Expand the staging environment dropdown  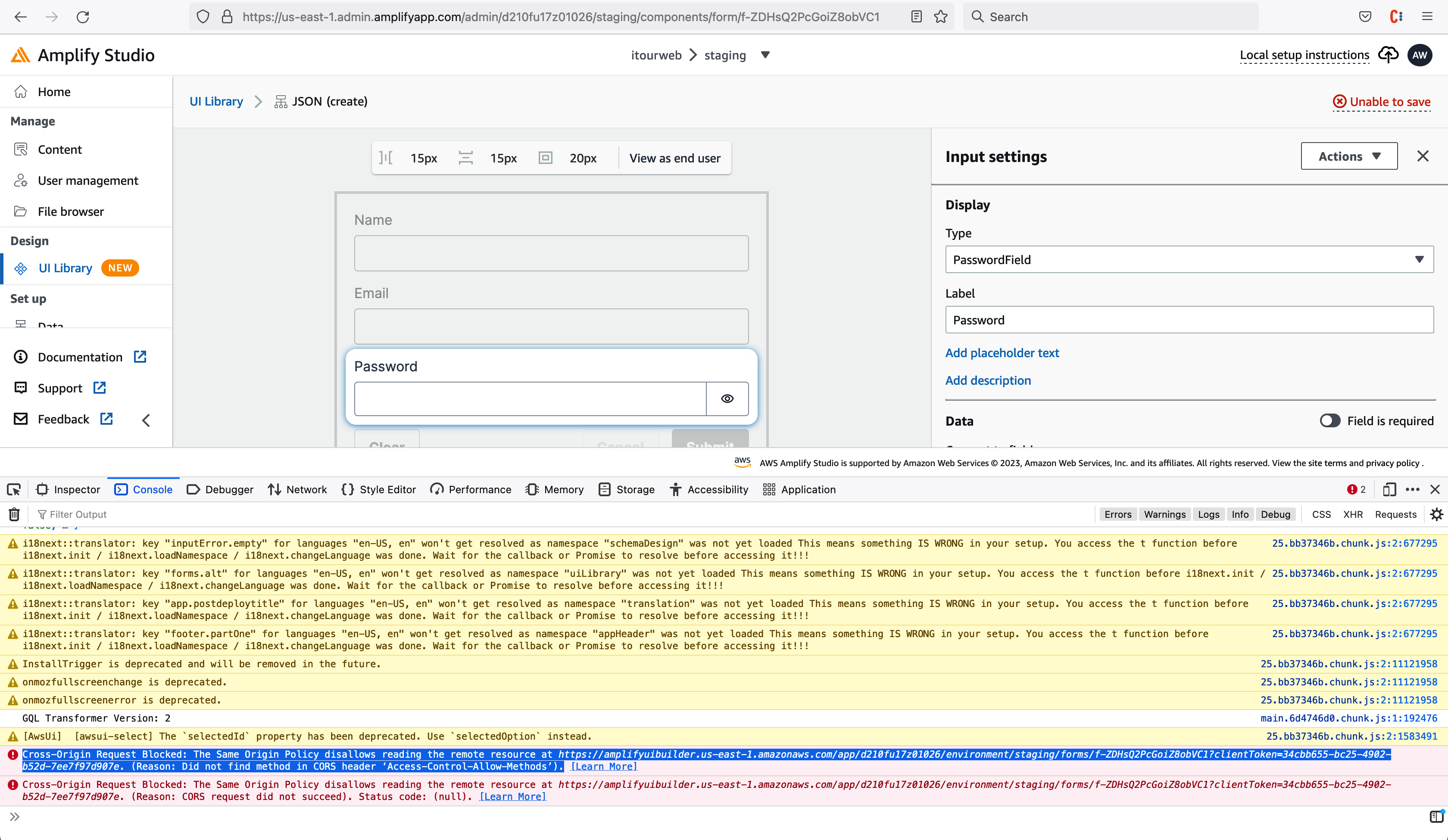click(x=765, y=55)
